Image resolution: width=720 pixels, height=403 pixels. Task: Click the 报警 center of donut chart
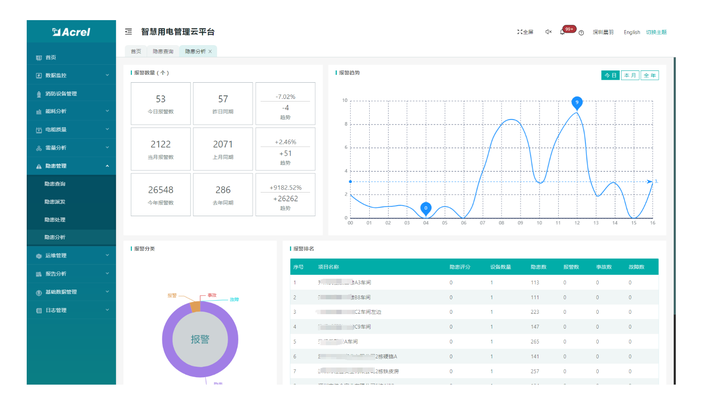tap(200, 340)
